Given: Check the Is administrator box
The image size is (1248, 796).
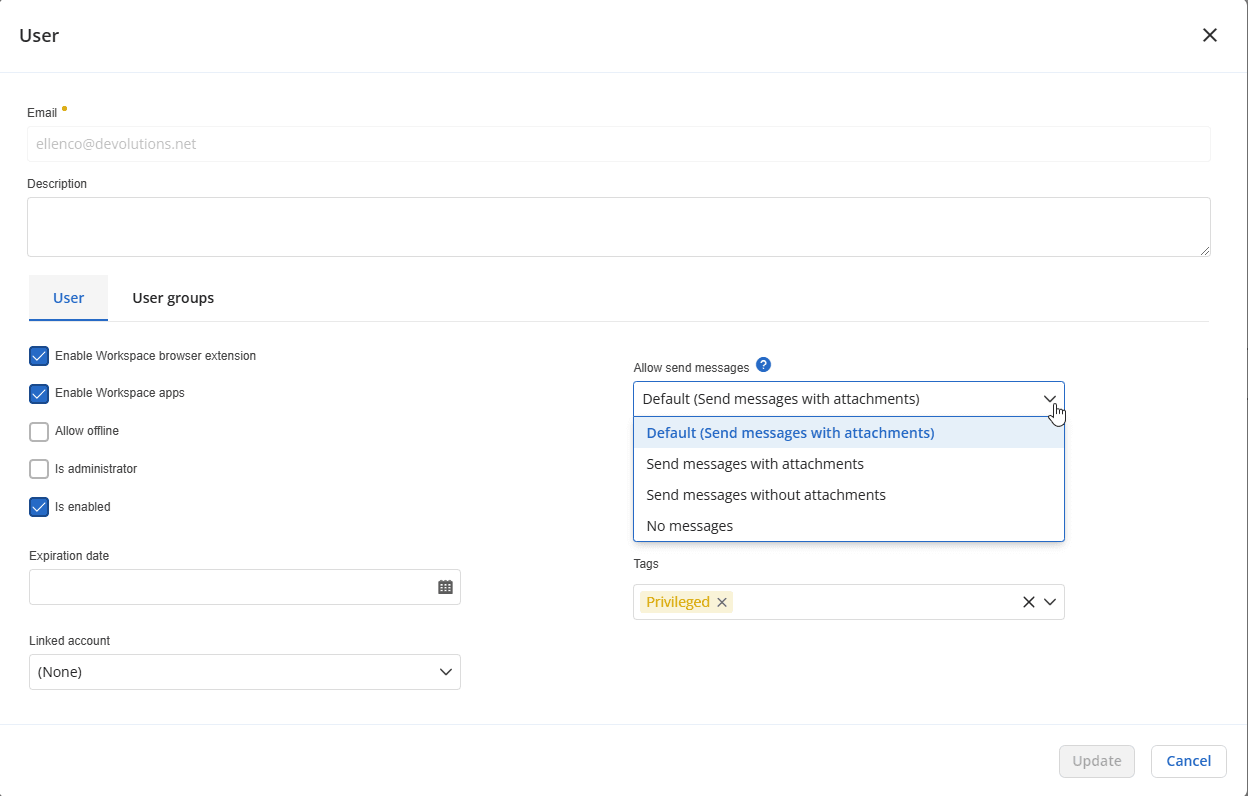Looking at the screenshot, I should click(x=39, y=469).
